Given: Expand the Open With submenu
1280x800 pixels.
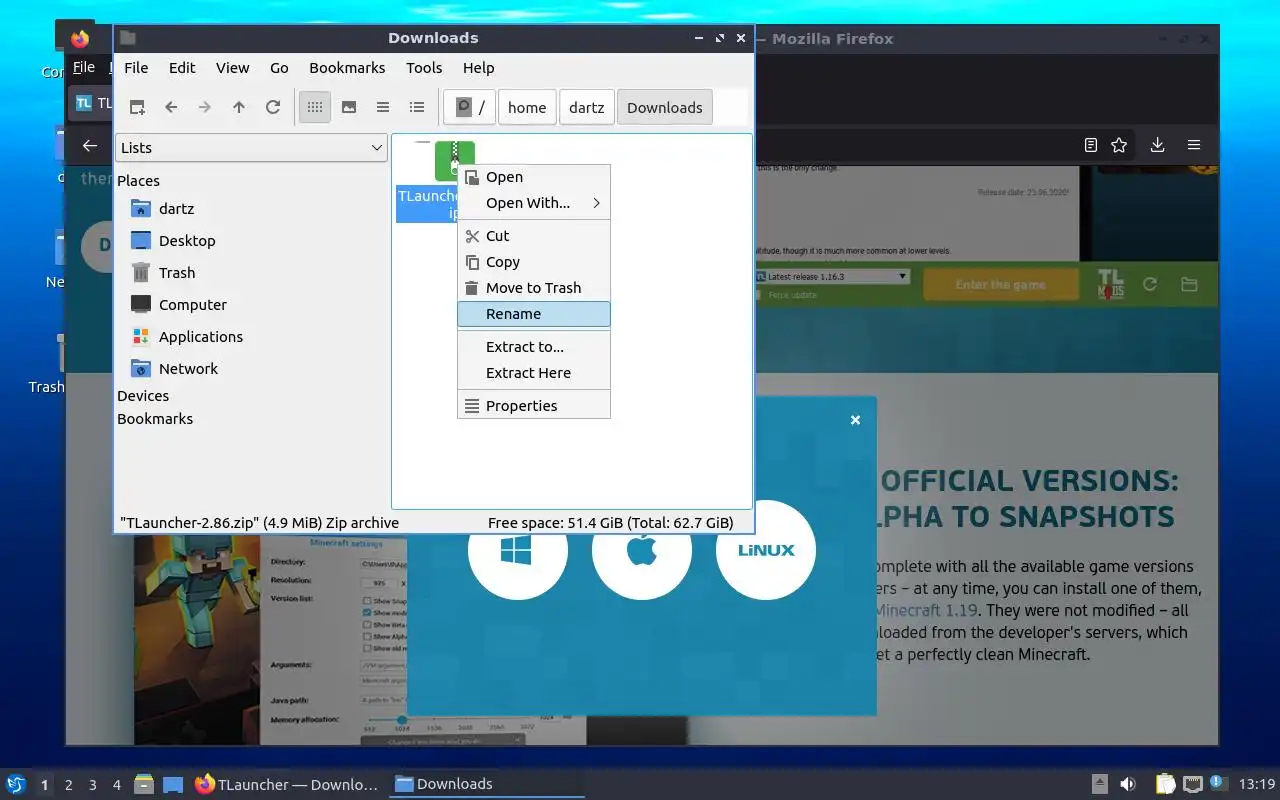Looking at the screenshot, I should pos(534,203).
